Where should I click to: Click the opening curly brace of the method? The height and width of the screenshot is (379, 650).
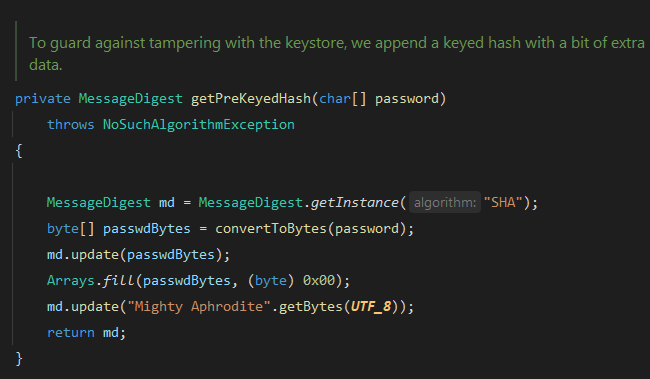click(x=19, y=151)
